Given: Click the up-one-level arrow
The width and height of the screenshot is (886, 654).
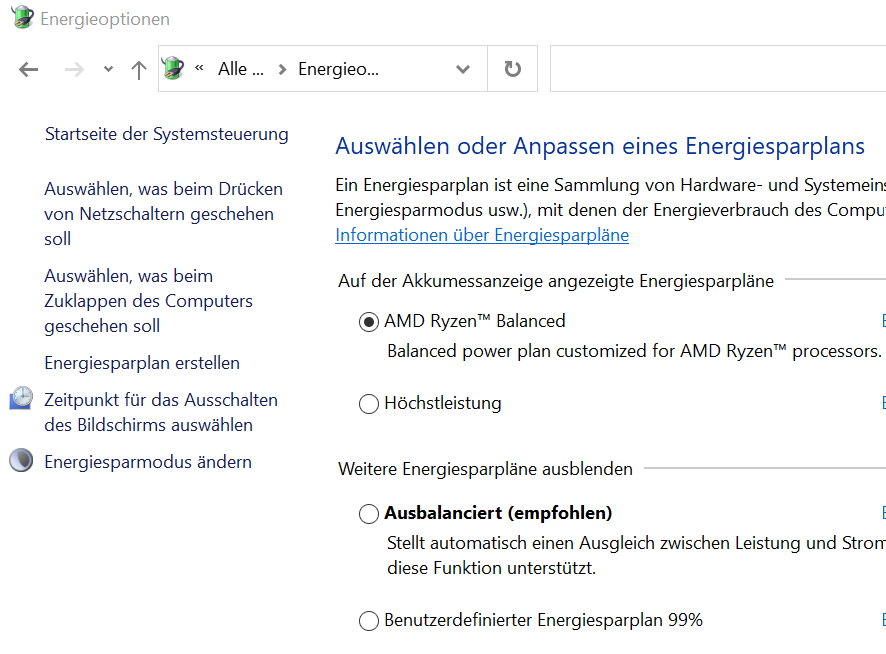Looking at the screenshot, I should tap(139, 69).
